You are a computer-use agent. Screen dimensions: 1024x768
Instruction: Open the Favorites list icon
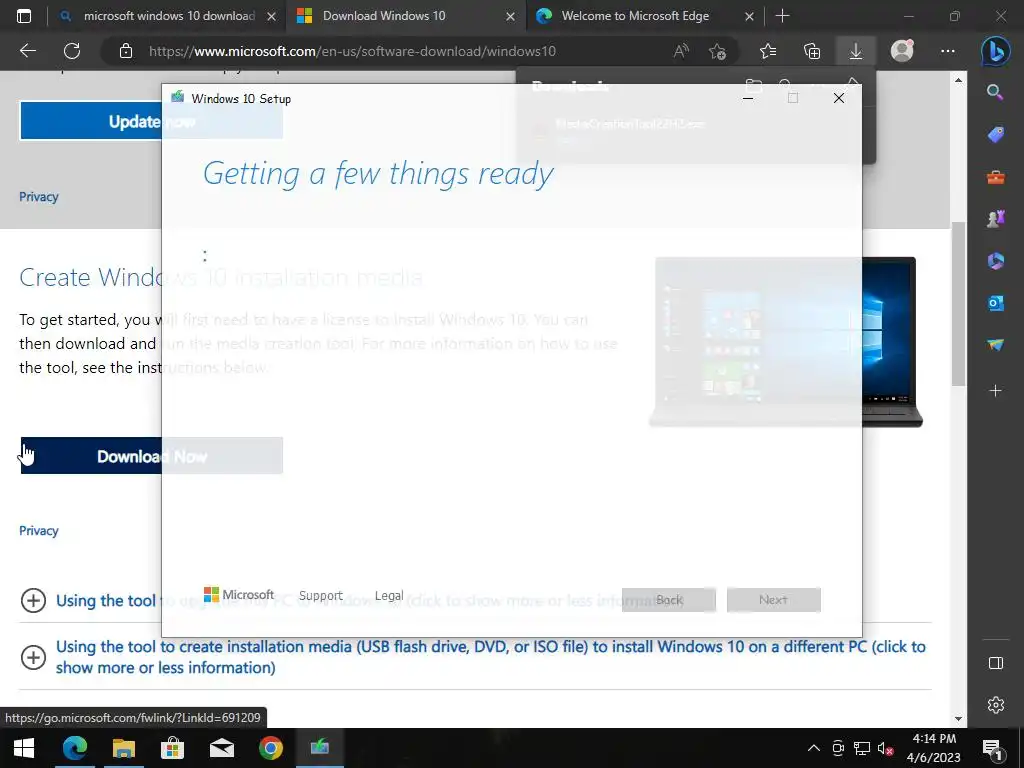click(768, 51)
